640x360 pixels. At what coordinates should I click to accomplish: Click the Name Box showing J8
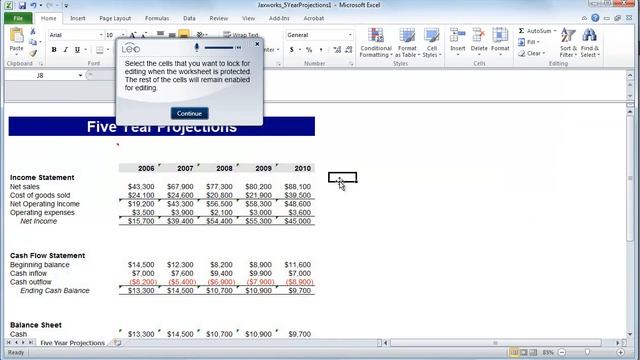click(40, 76)
